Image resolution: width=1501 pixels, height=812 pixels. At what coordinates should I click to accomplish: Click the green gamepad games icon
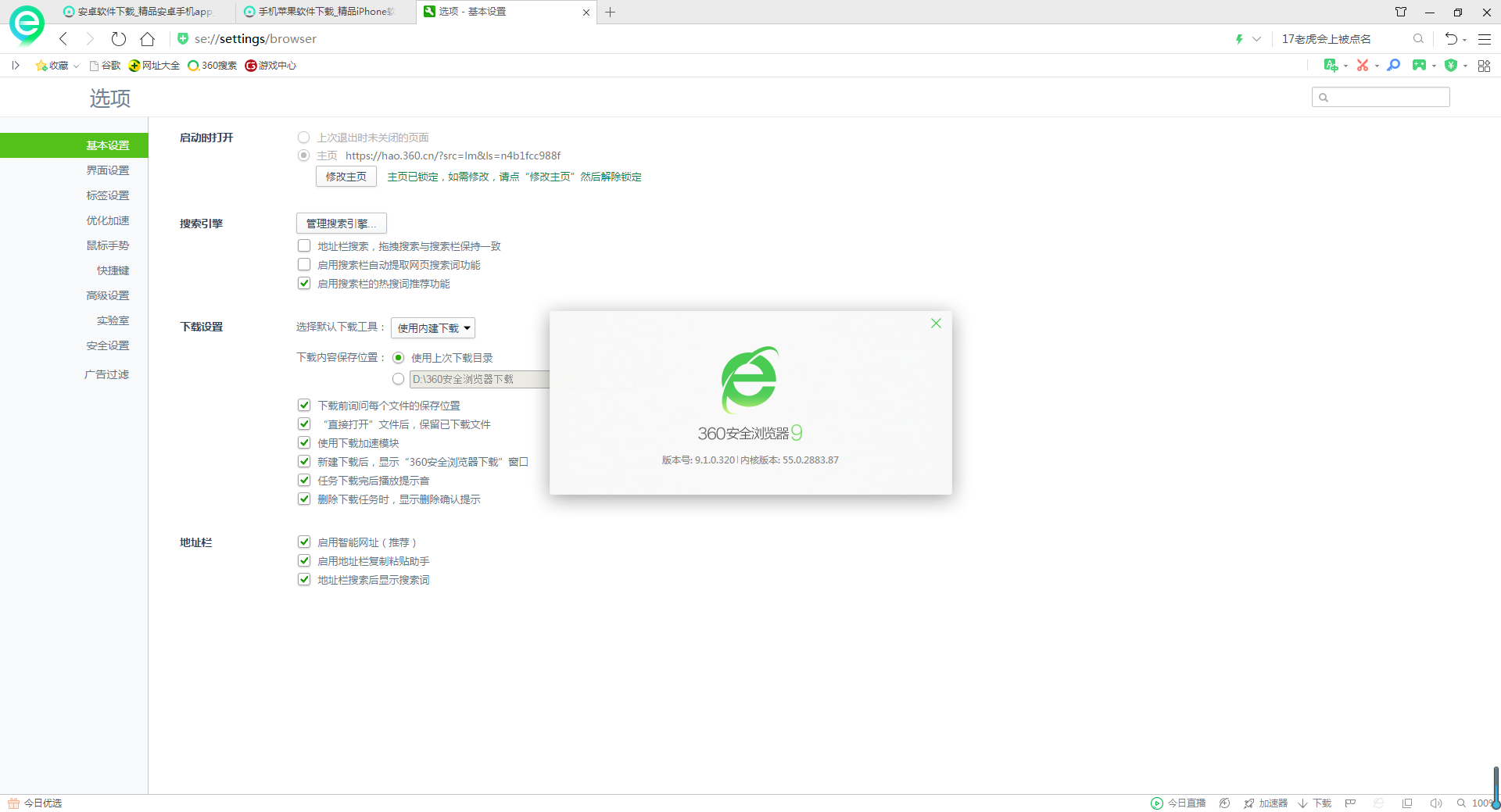[1419, 66]
